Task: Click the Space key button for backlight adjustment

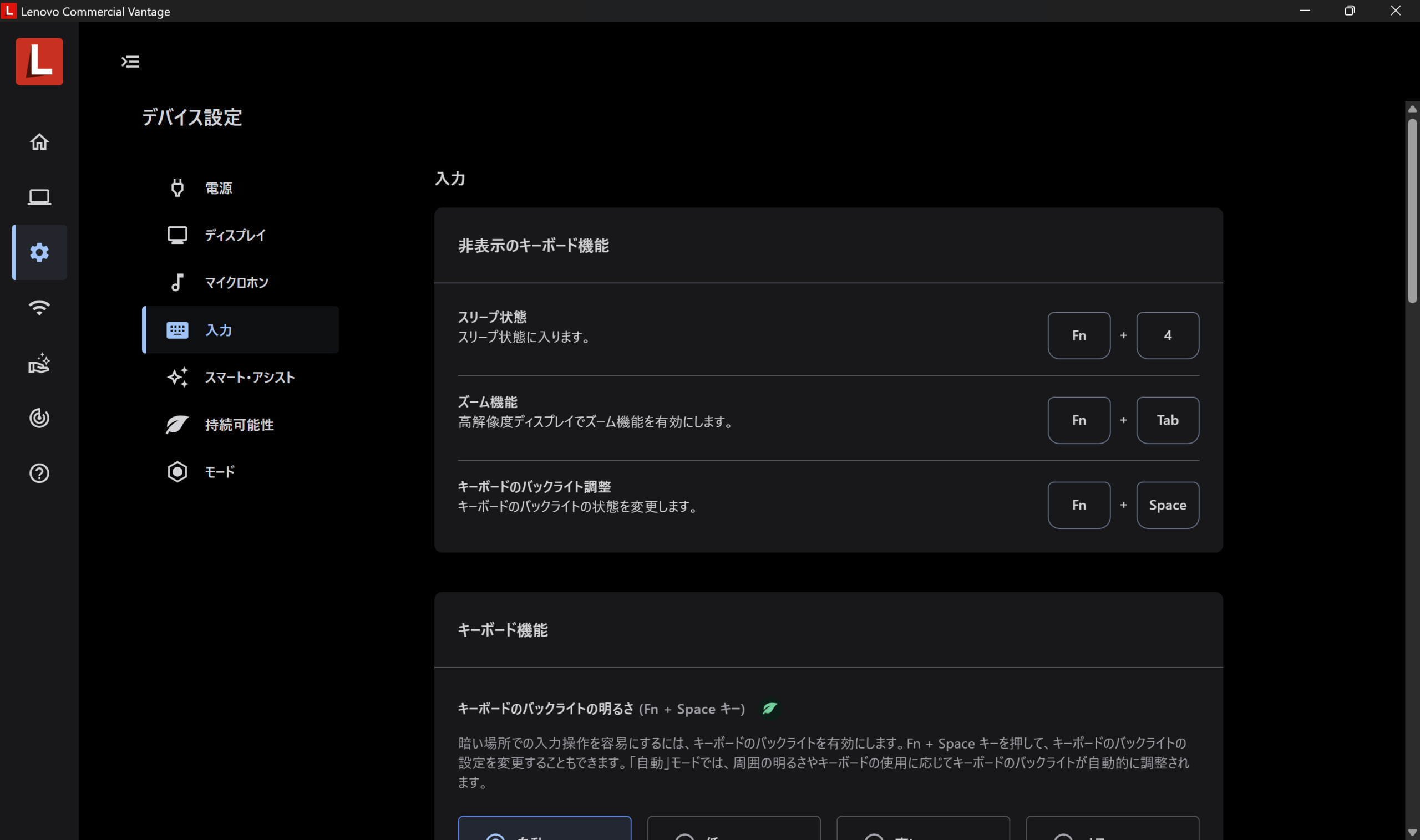Action: [1167, 505]
